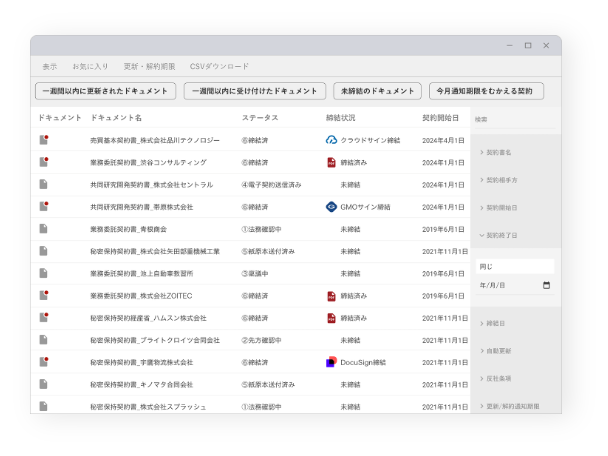Viewport: 608px width, 456px height.
Task: Click the 年/月/日 date input field
Action: (x=505, y=285)
